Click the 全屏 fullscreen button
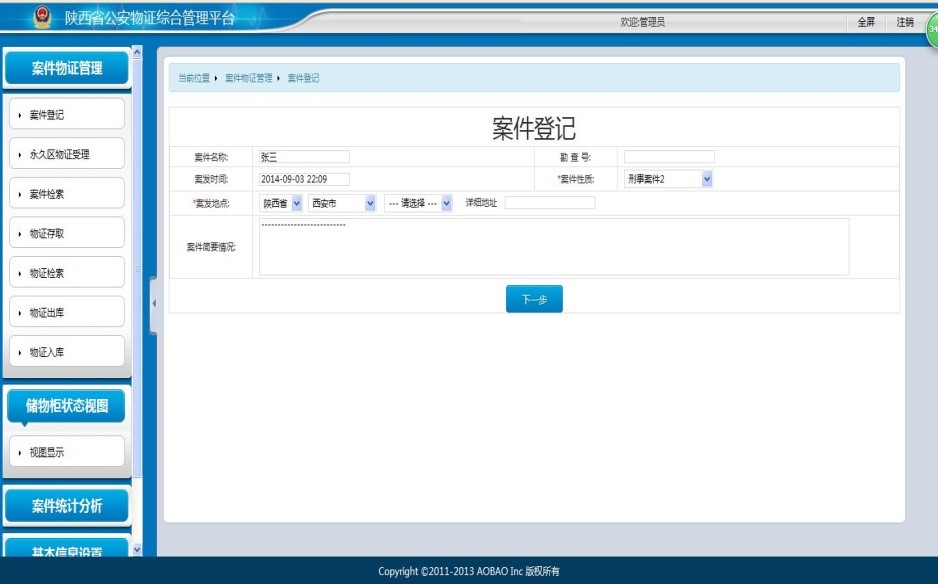This screenshot has height=584, width=938. point(866,21)
